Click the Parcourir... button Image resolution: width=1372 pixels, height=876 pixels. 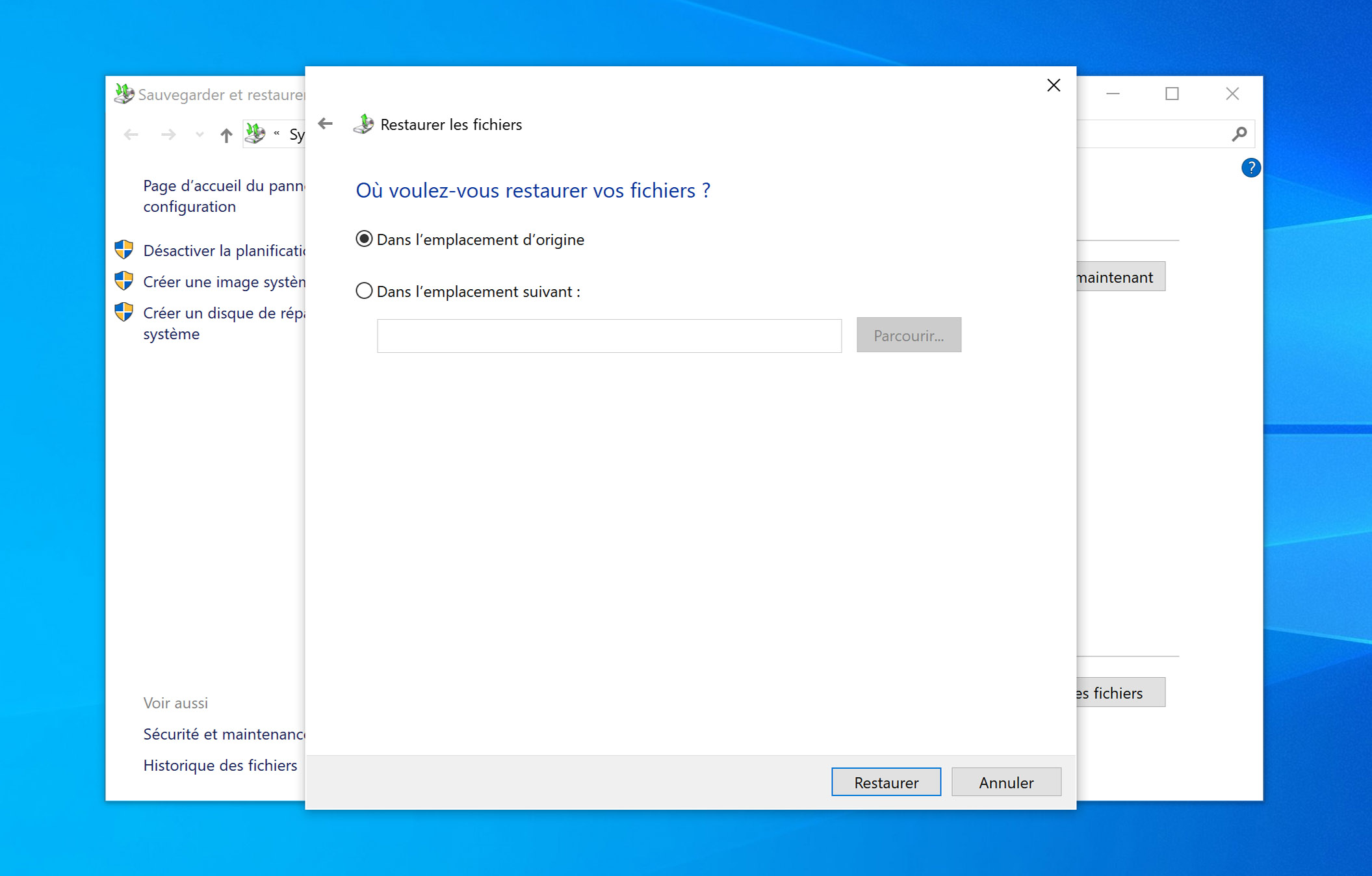click(909, 335)
